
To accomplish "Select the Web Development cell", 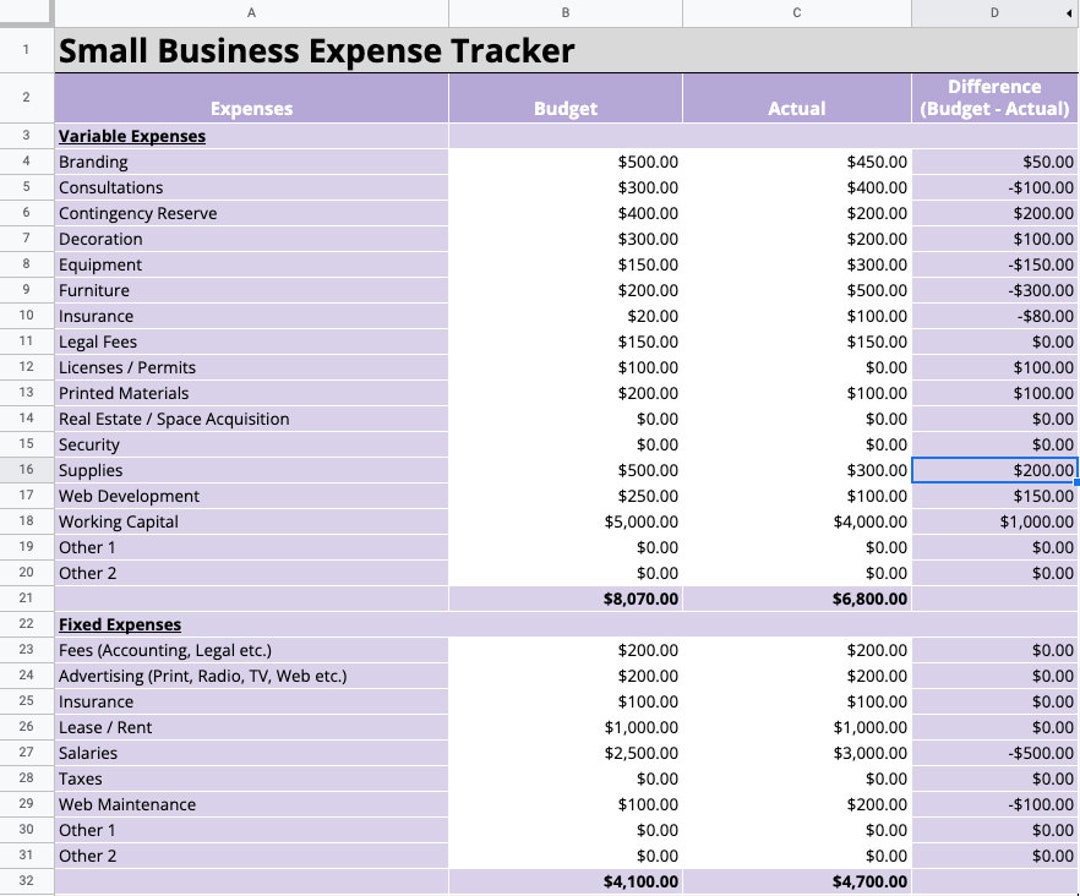I will point(251,496).
